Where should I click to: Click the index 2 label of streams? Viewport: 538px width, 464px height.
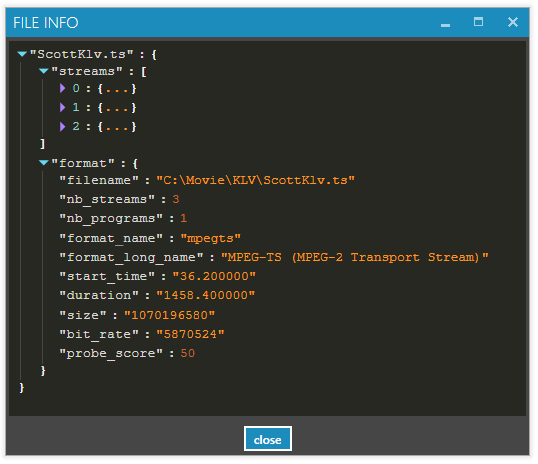pos(76,127)
